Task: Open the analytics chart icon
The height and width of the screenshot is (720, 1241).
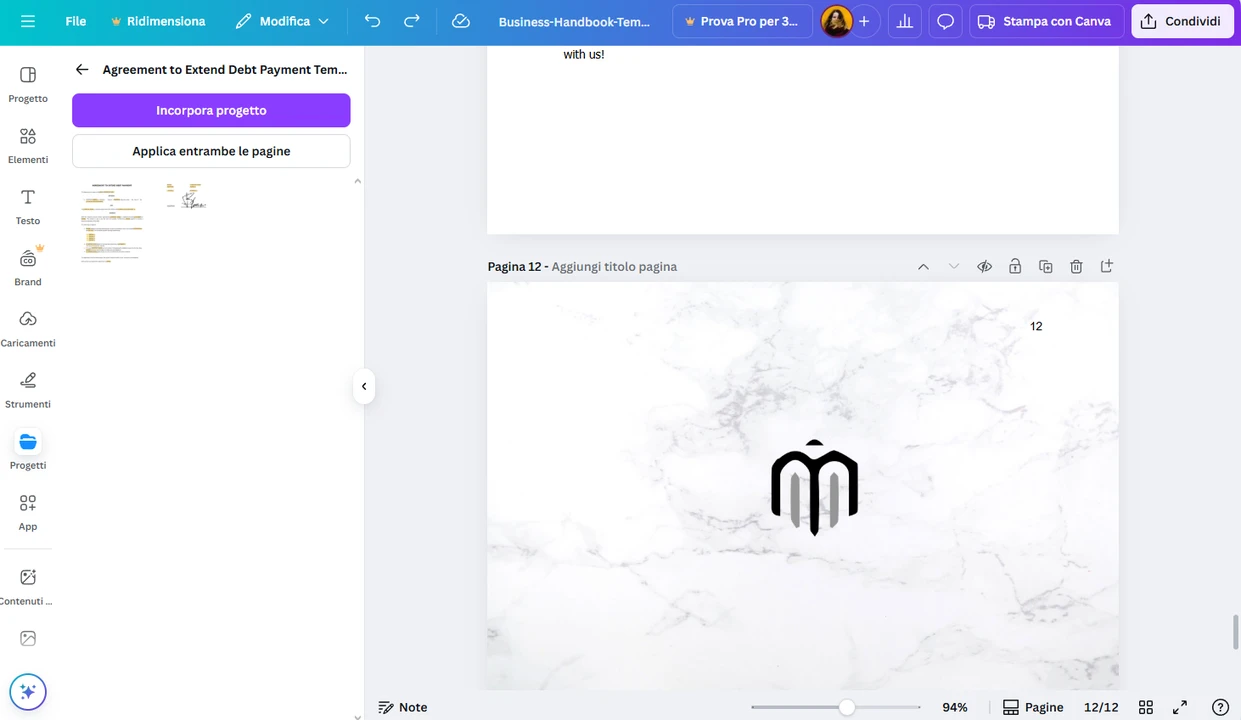Action: click(x=905, y=21)
